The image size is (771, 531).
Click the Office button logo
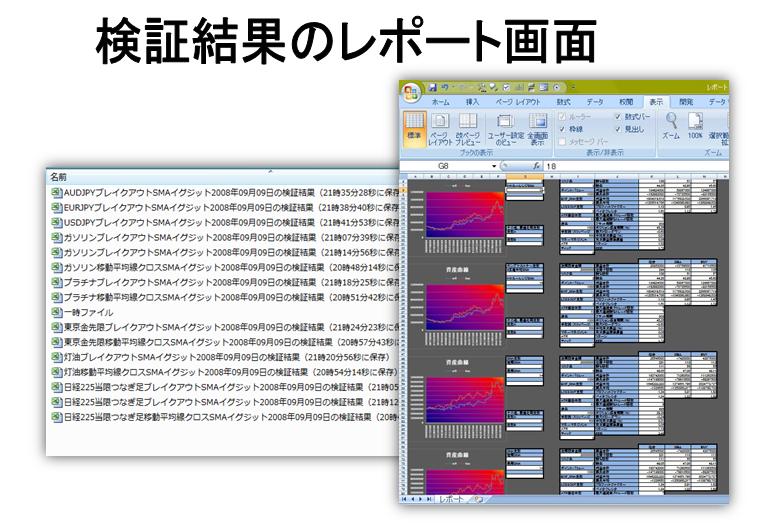coord(412,91)
